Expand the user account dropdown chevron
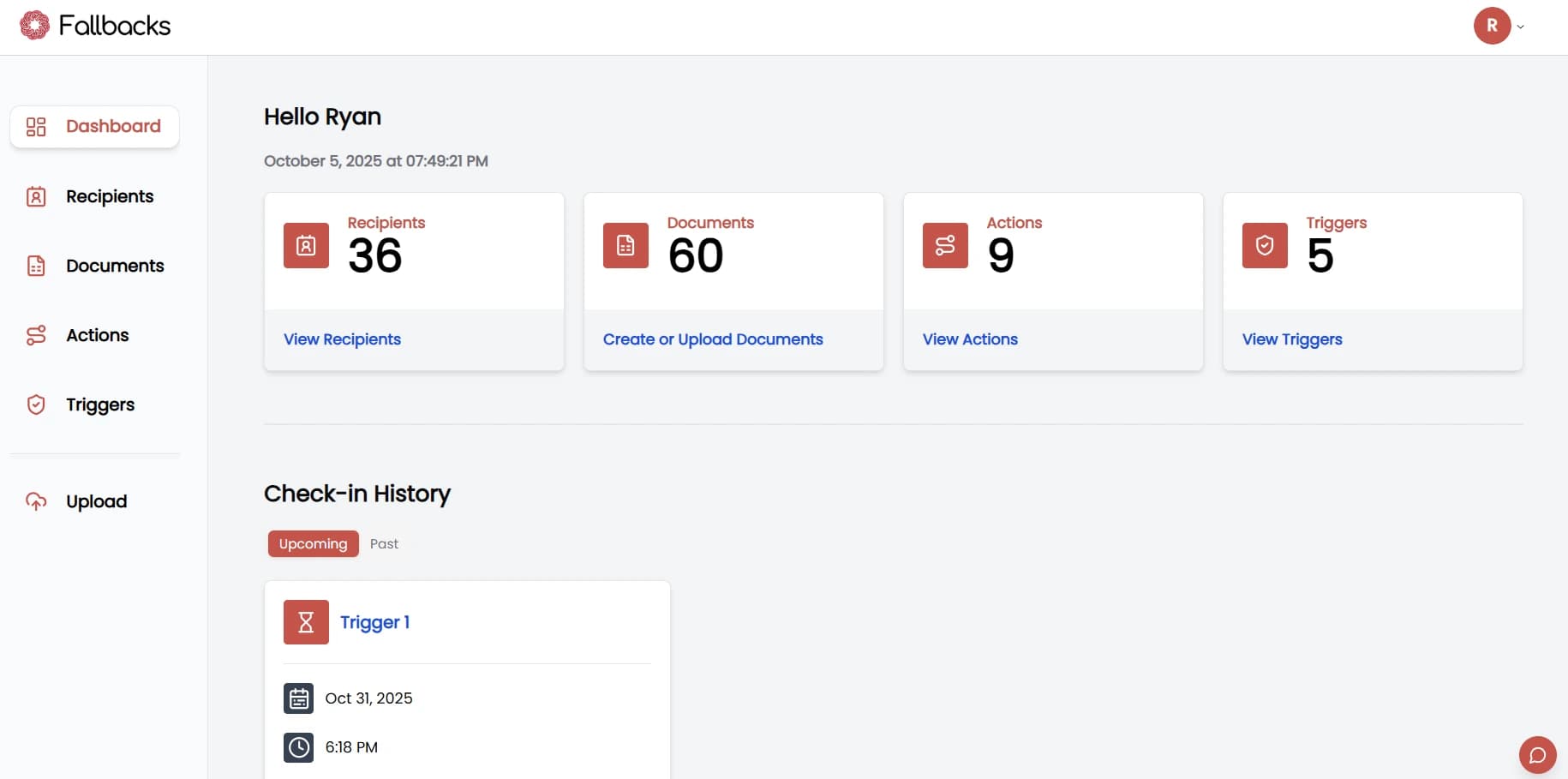 click(x=1521, y=27)
